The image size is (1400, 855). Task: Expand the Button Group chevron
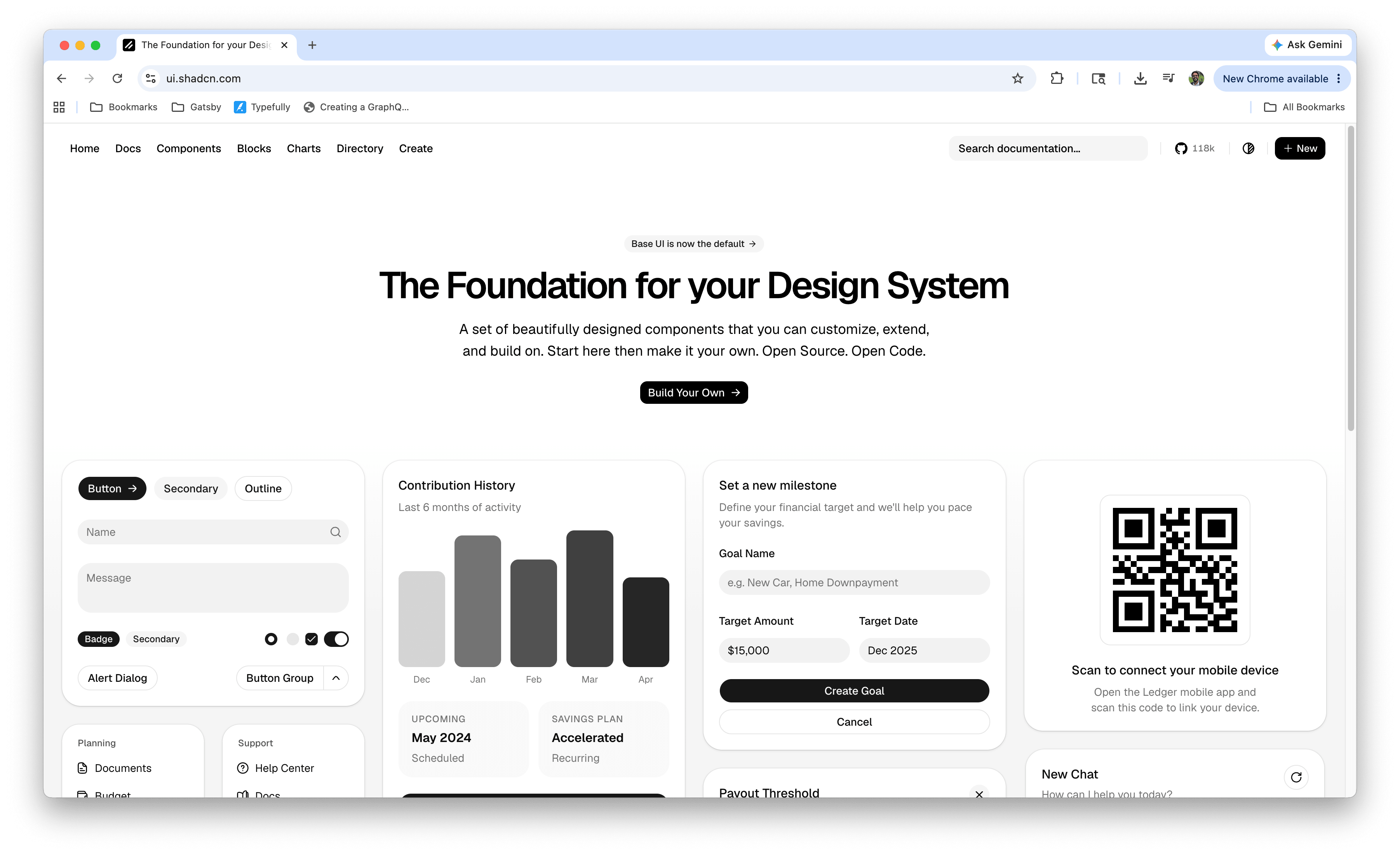pos(336,678)
